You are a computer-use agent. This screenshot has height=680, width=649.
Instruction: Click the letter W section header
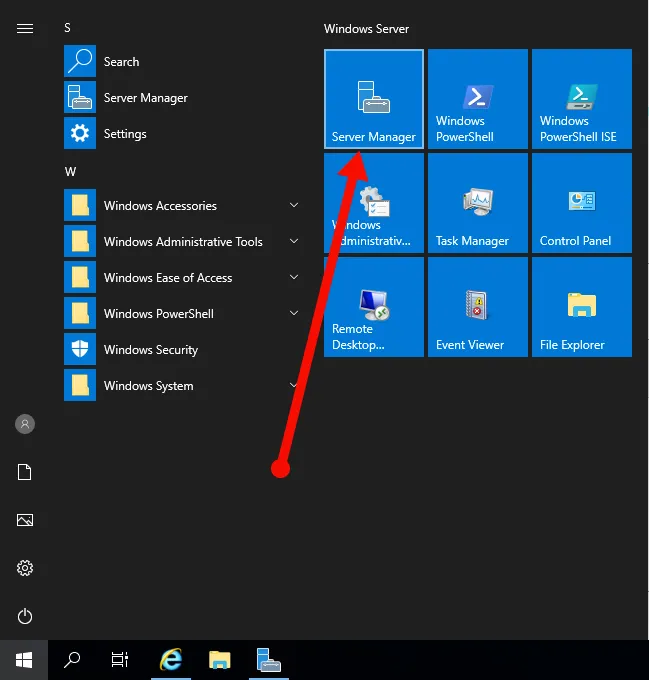[70, 172]
